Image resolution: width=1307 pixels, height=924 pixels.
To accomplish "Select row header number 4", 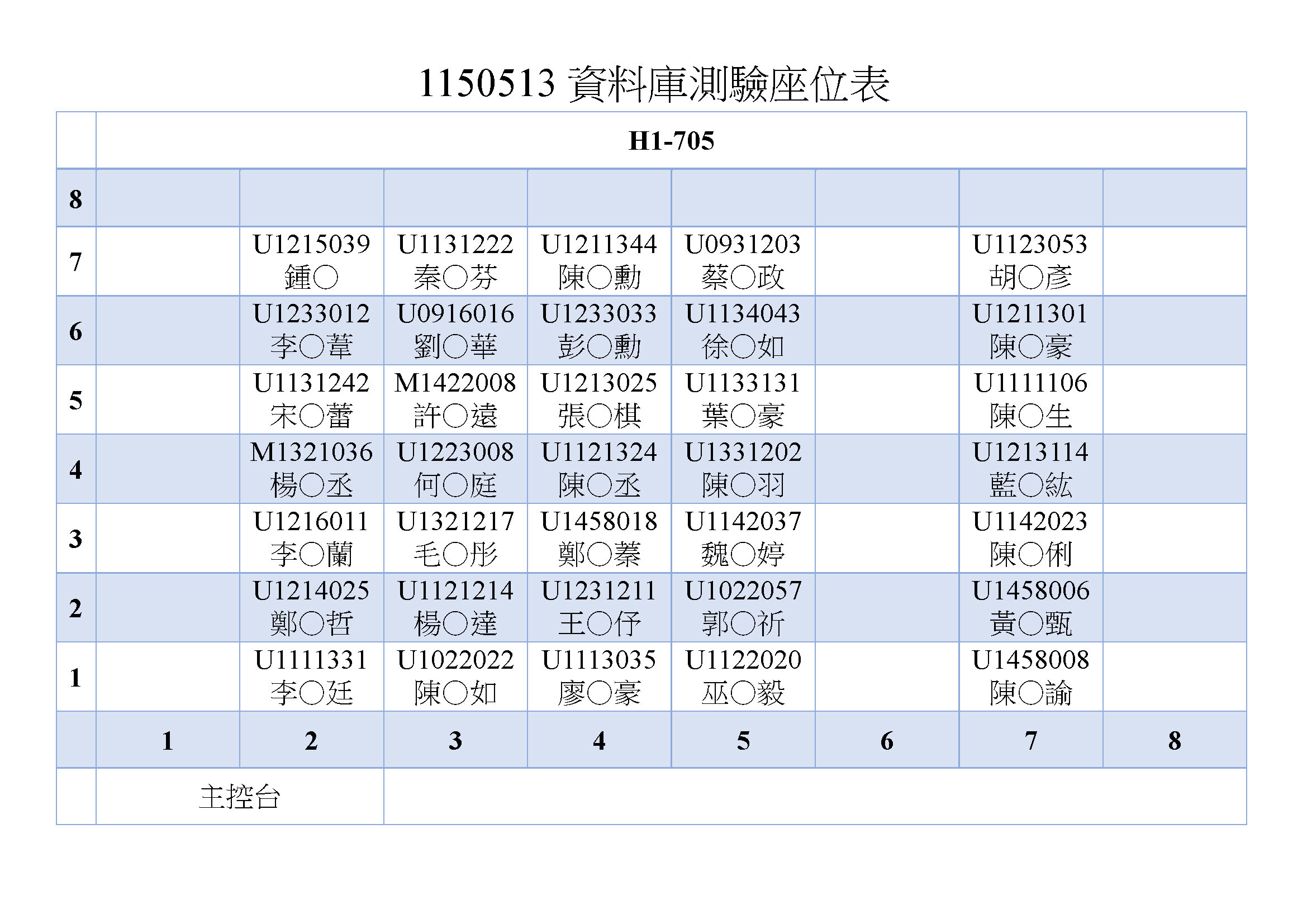I will coord(75,469).
